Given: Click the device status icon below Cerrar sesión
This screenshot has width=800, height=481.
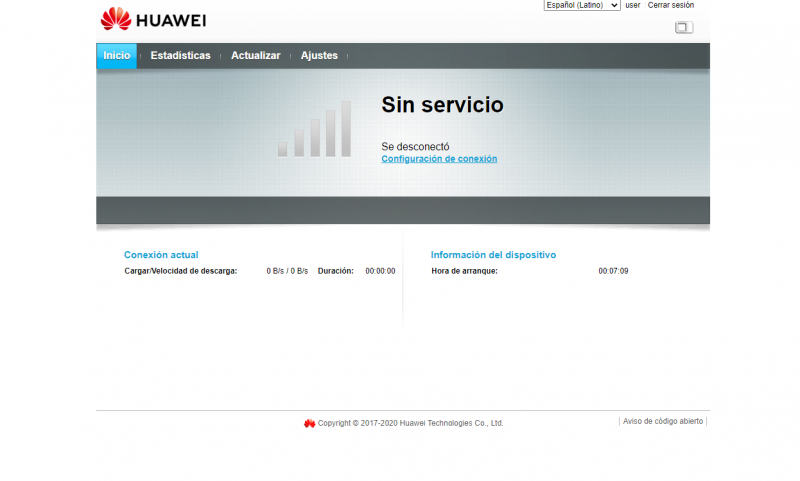Looking at the screenshot, I should click(683, 28).
